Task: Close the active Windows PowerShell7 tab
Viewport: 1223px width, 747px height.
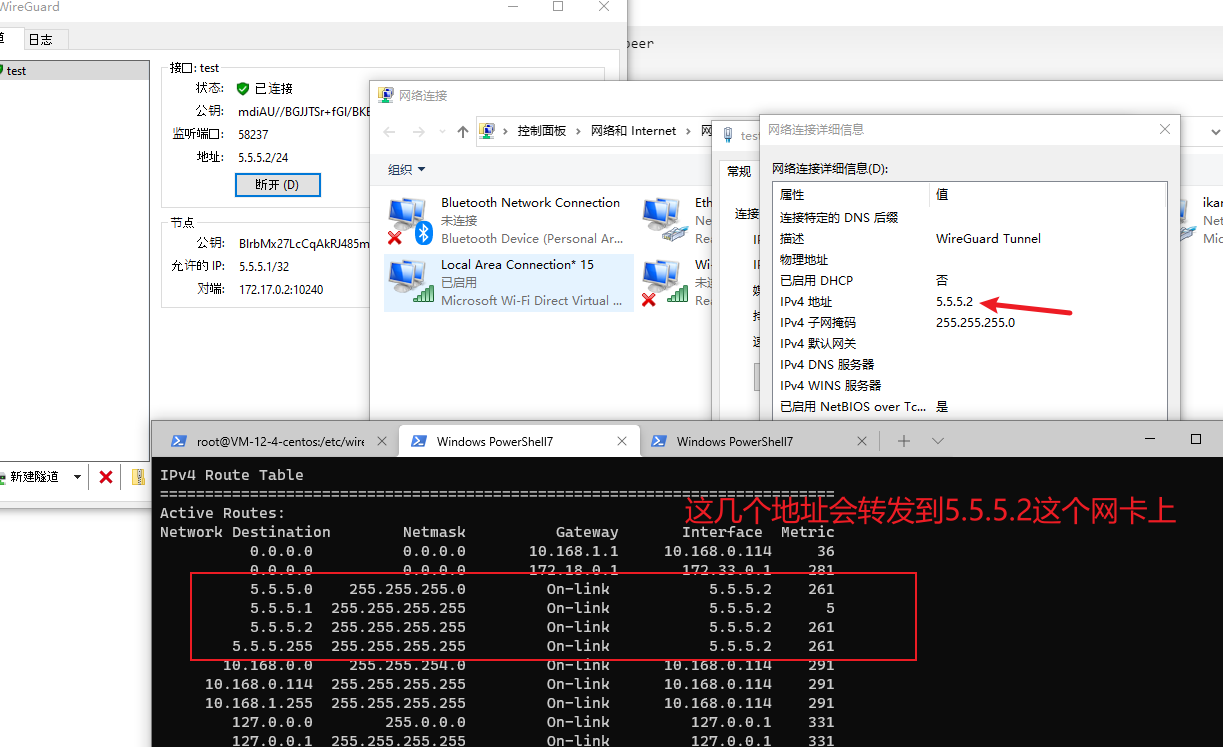Action: click(x=622, y=441)
